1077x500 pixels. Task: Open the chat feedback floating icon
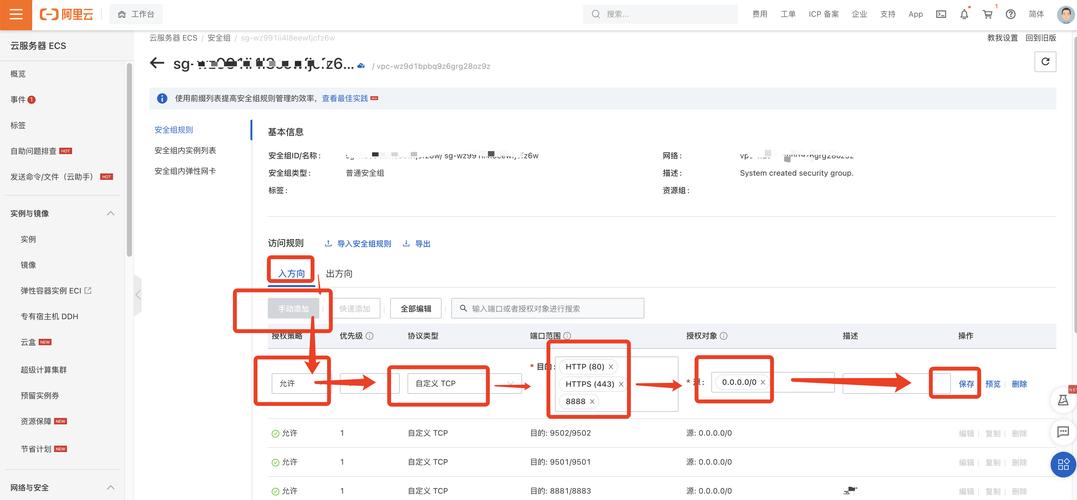pos(1063,432)
